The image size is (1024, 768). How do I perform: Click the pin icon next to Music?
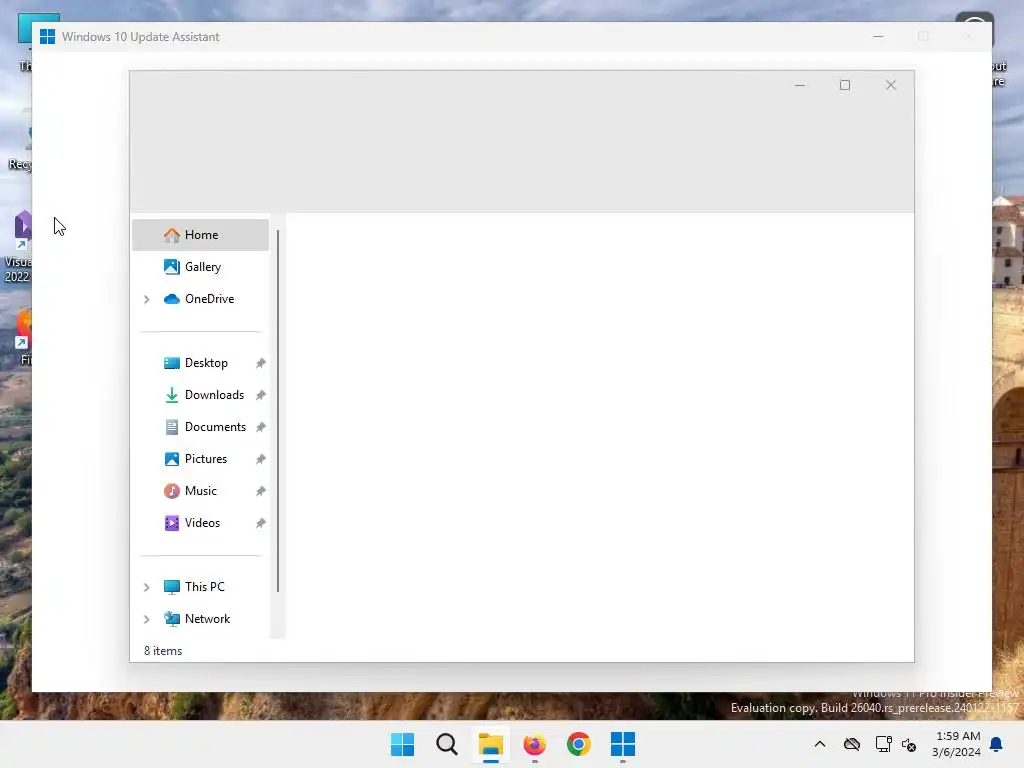click(261, 491)
